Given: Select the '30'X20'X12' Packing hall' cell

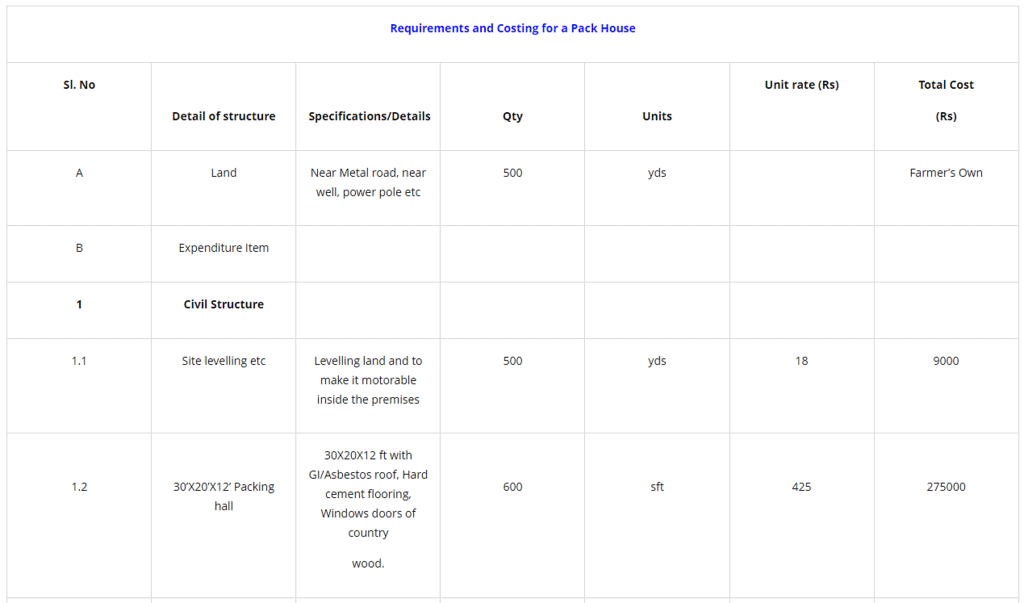Looking at the screenshot, I should (x=223, y=496).
